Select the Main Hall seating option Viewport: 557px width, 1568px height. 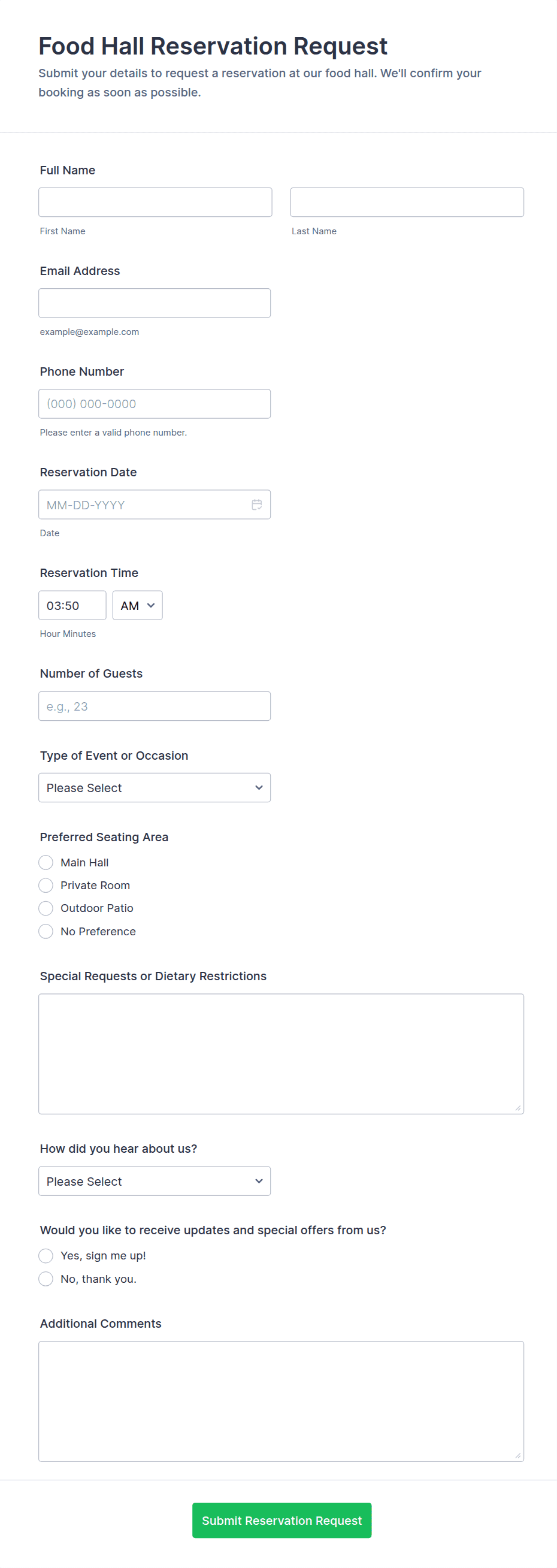46,863
